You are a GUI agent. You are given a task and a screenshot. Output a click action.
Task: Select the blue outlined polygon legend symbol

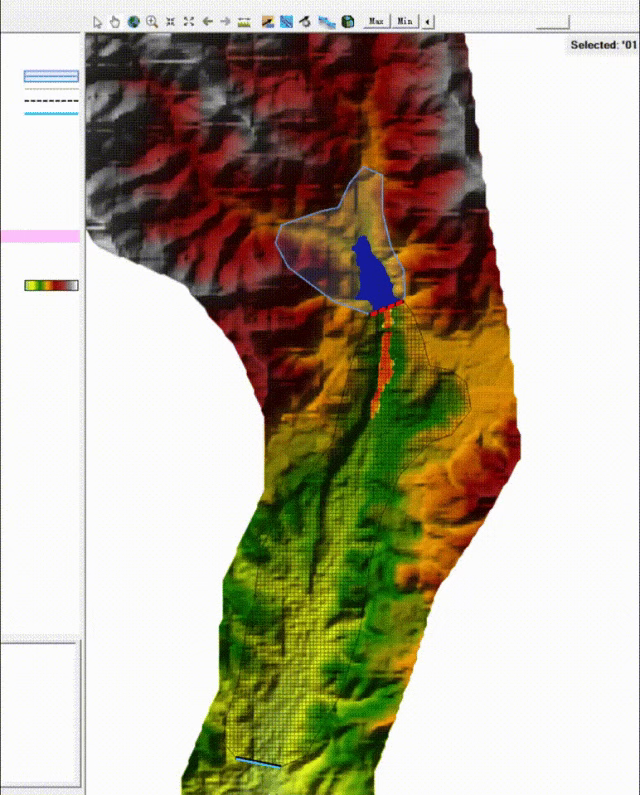pyautogui.click(x=51, y=76)
